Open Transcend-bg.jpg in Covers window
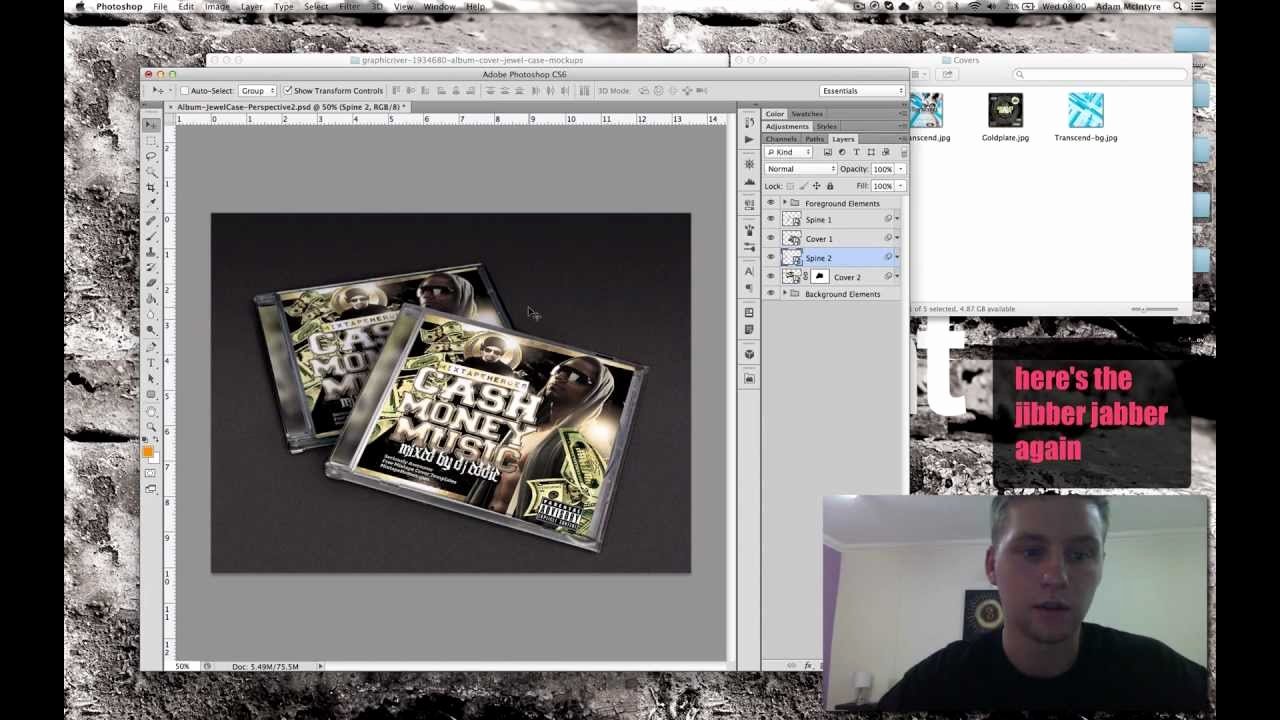The image size is (1280, 720). [x=1086, y=117]
